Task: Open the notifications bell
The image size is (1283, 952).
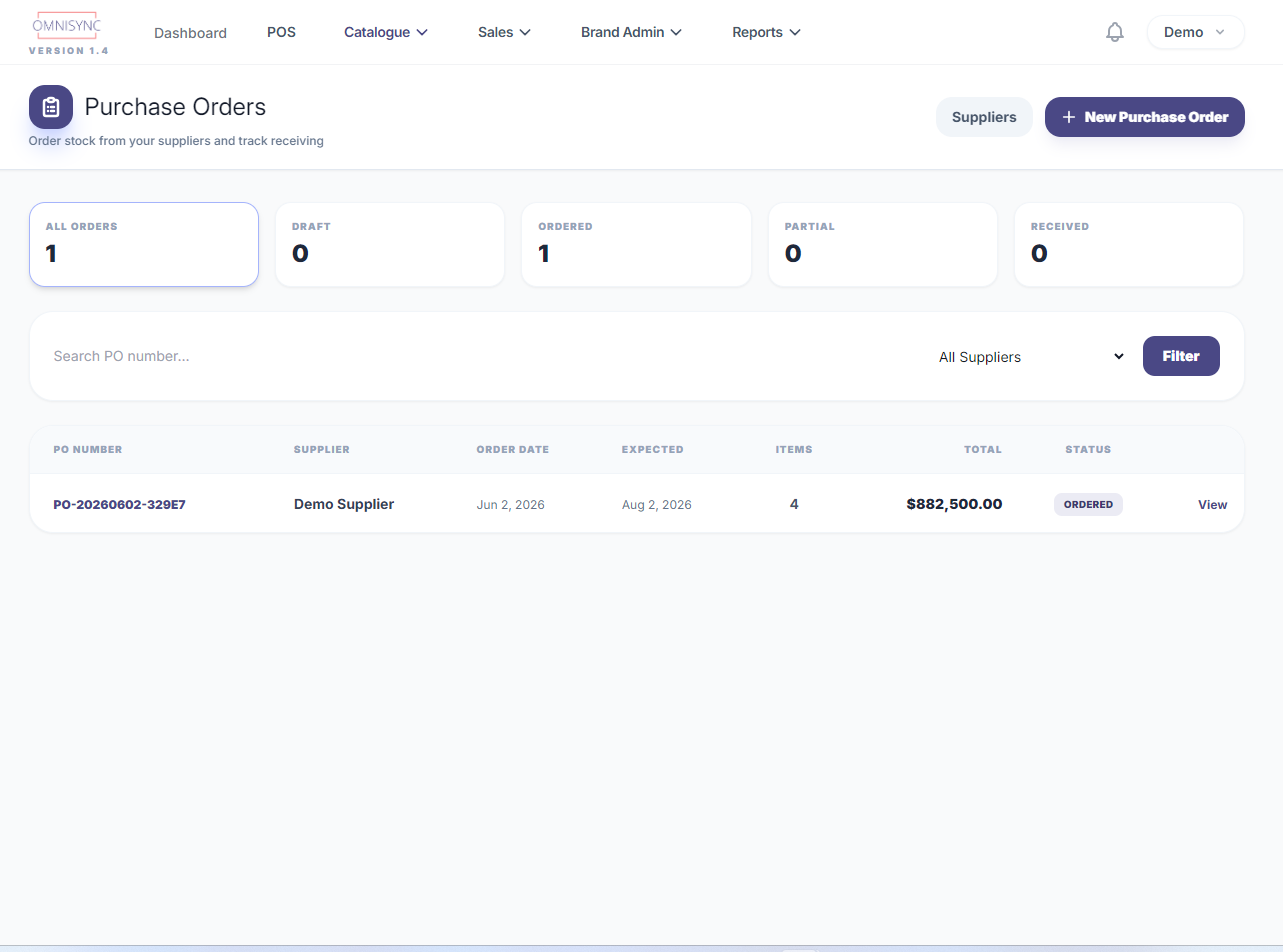Action: click(x=1115, y=32)
